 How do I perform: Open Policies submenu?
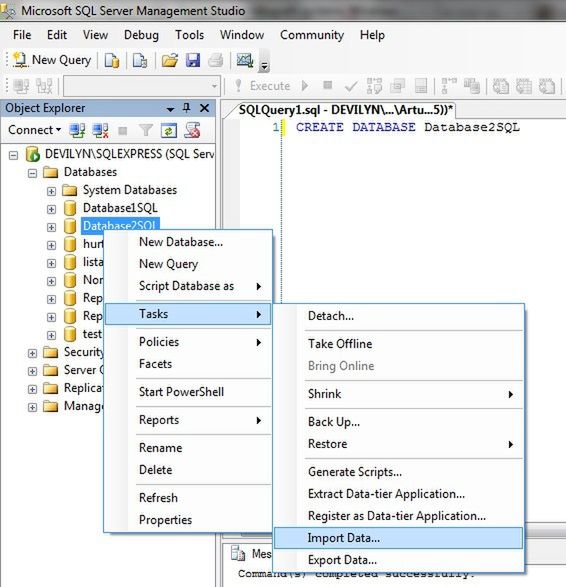[188, 342]
